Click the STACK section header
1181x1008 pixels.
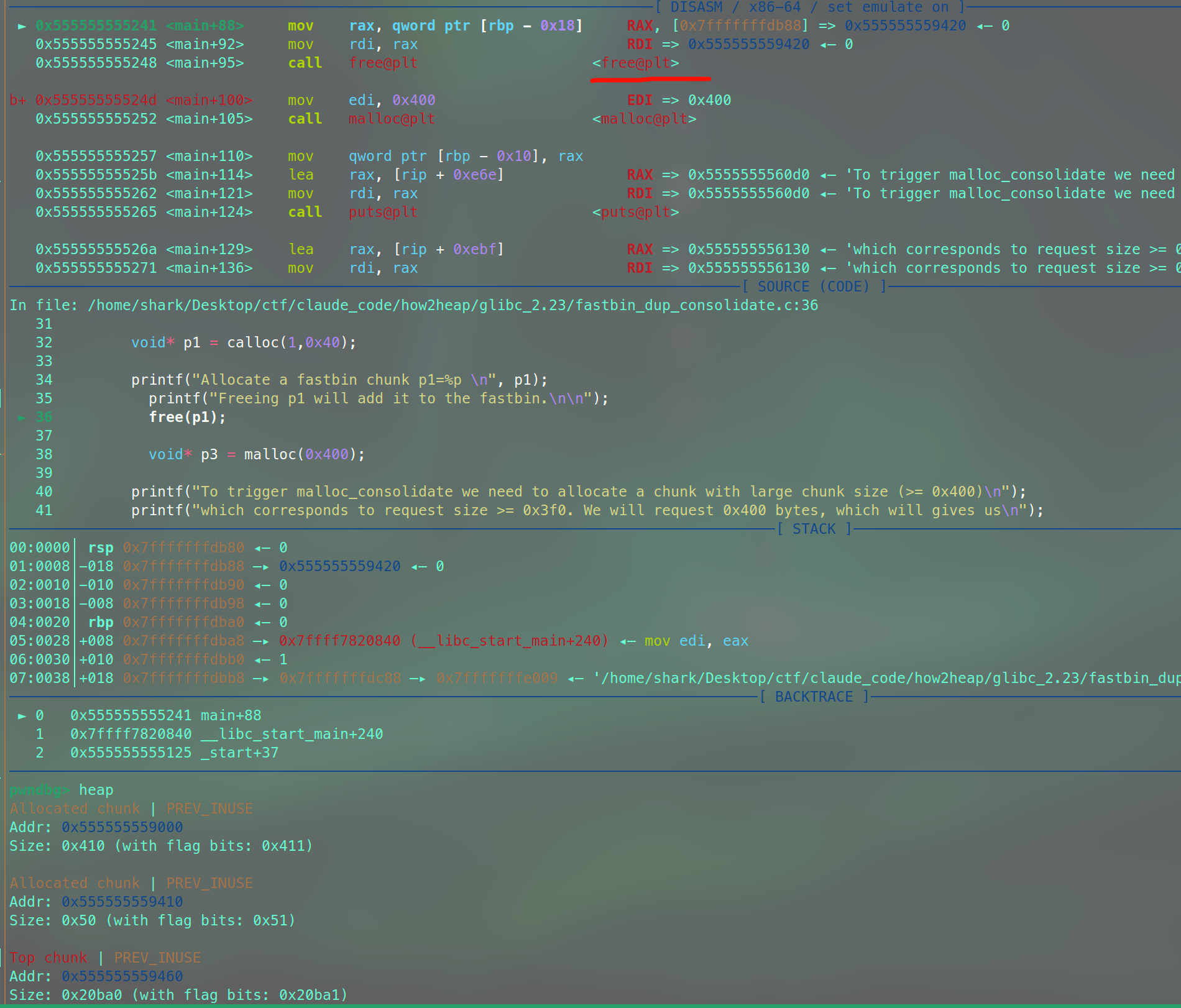coord(814,529)
